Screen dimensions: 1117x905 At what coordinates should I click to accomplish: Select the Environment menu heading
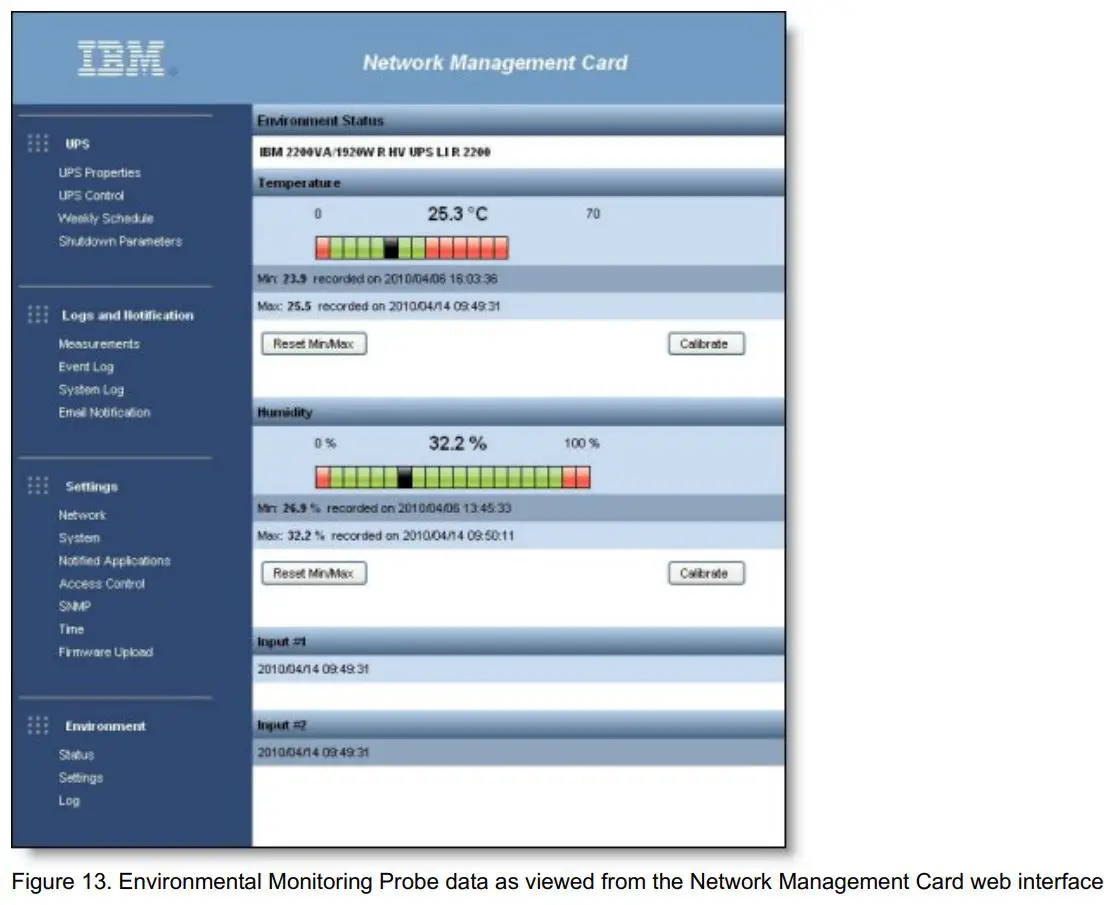coord(105,725)
